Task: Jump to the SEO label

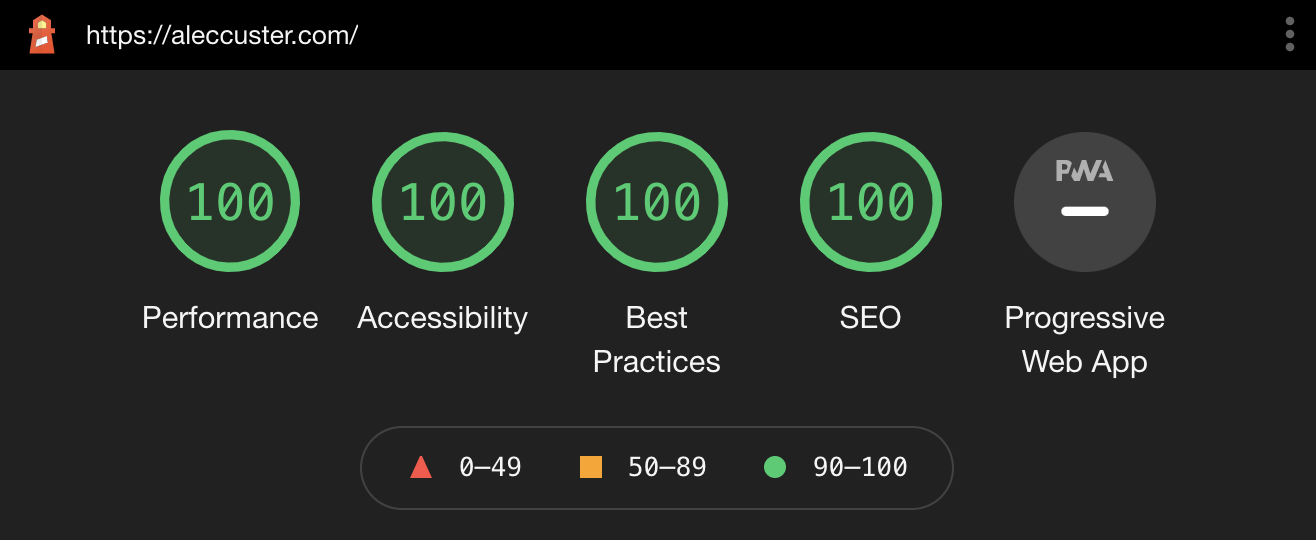Action: pos(871,318)
